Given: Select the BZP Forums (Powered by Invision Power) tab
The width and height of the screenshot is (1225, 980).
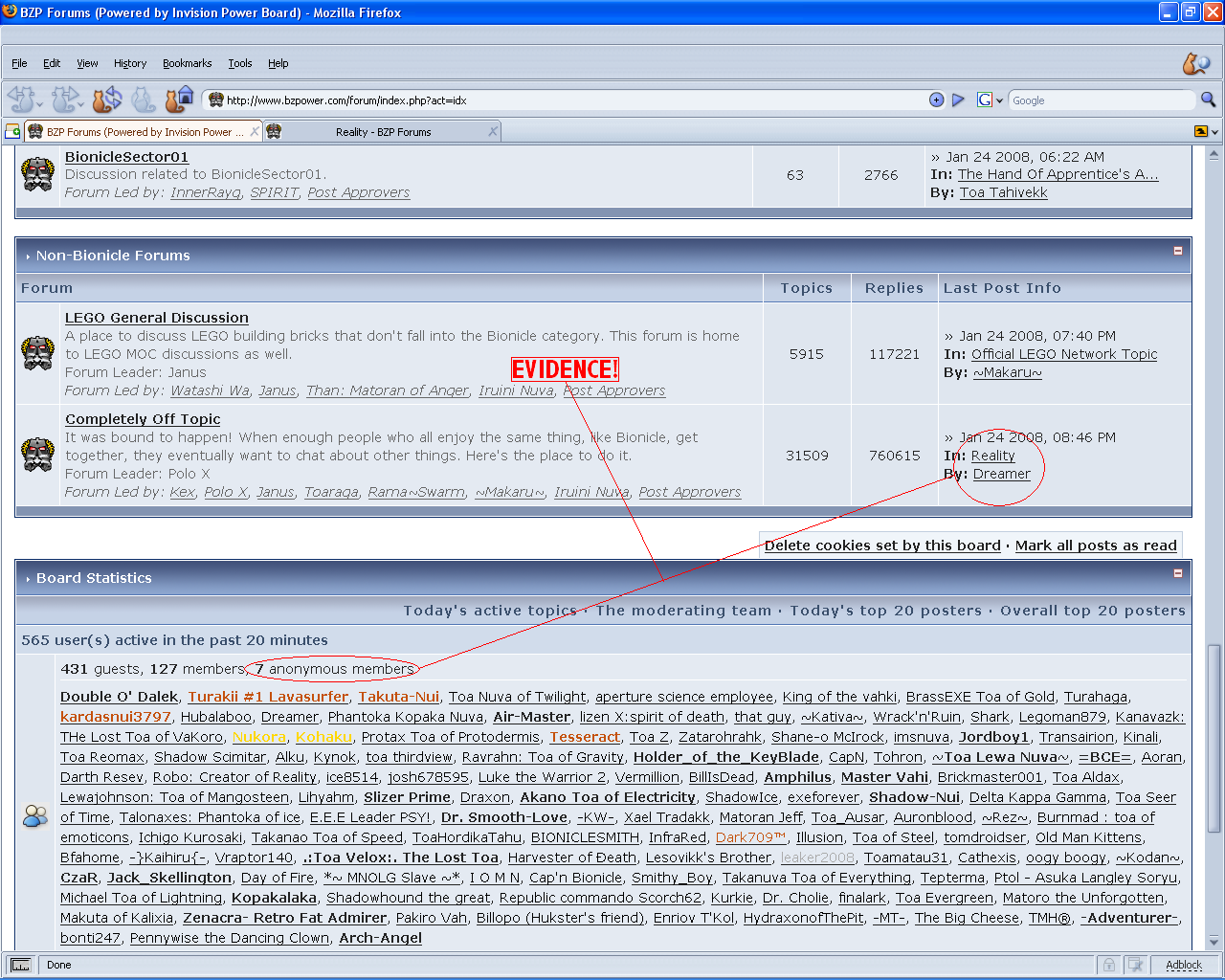Looking at the screenshot, I should pyautogui.click(x=144, y=132).
